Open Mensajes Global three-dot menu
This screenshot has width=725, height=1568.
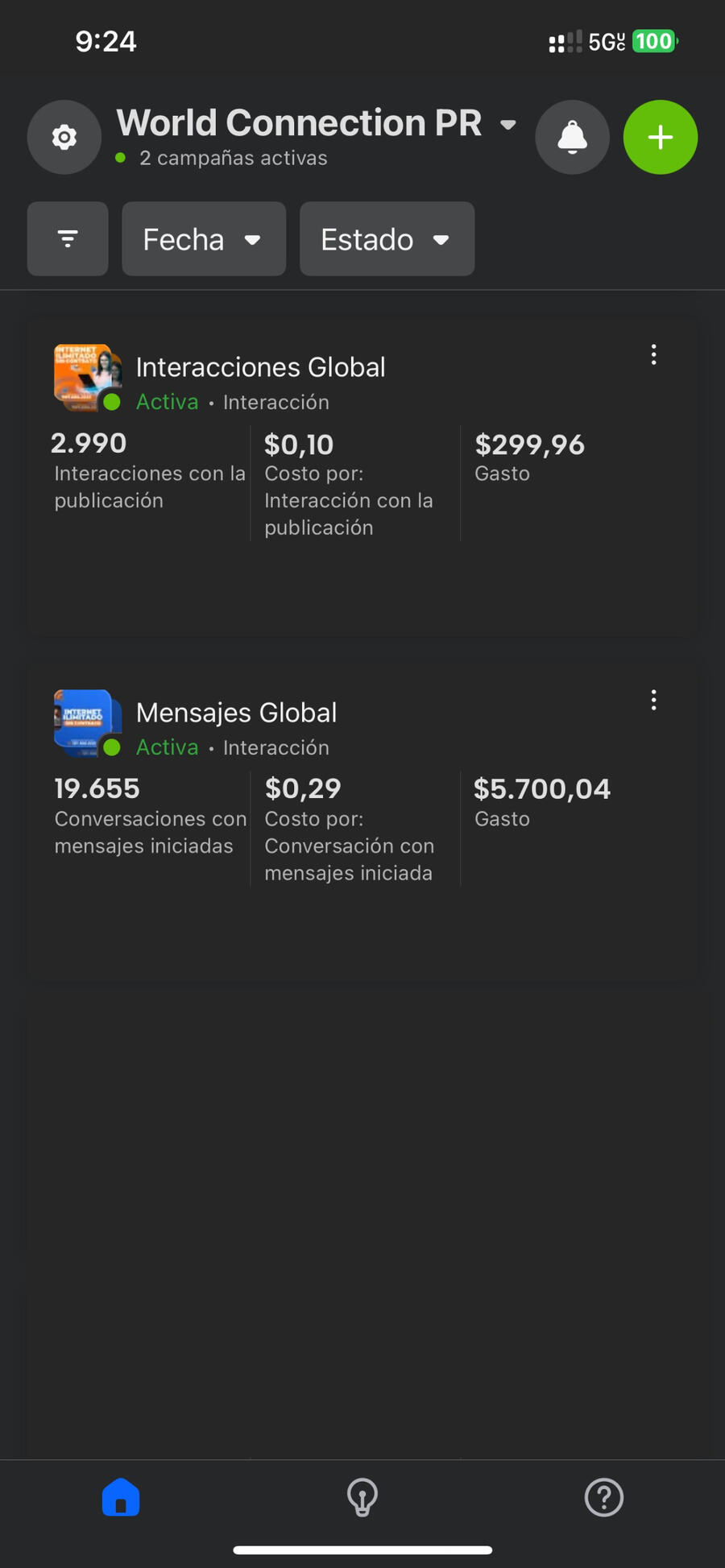[x=653, y=700]
